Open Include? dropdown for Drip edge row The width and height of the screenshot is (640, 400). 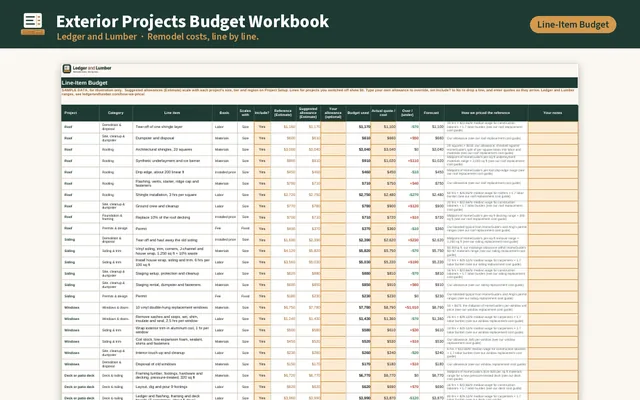click(262, 172)
